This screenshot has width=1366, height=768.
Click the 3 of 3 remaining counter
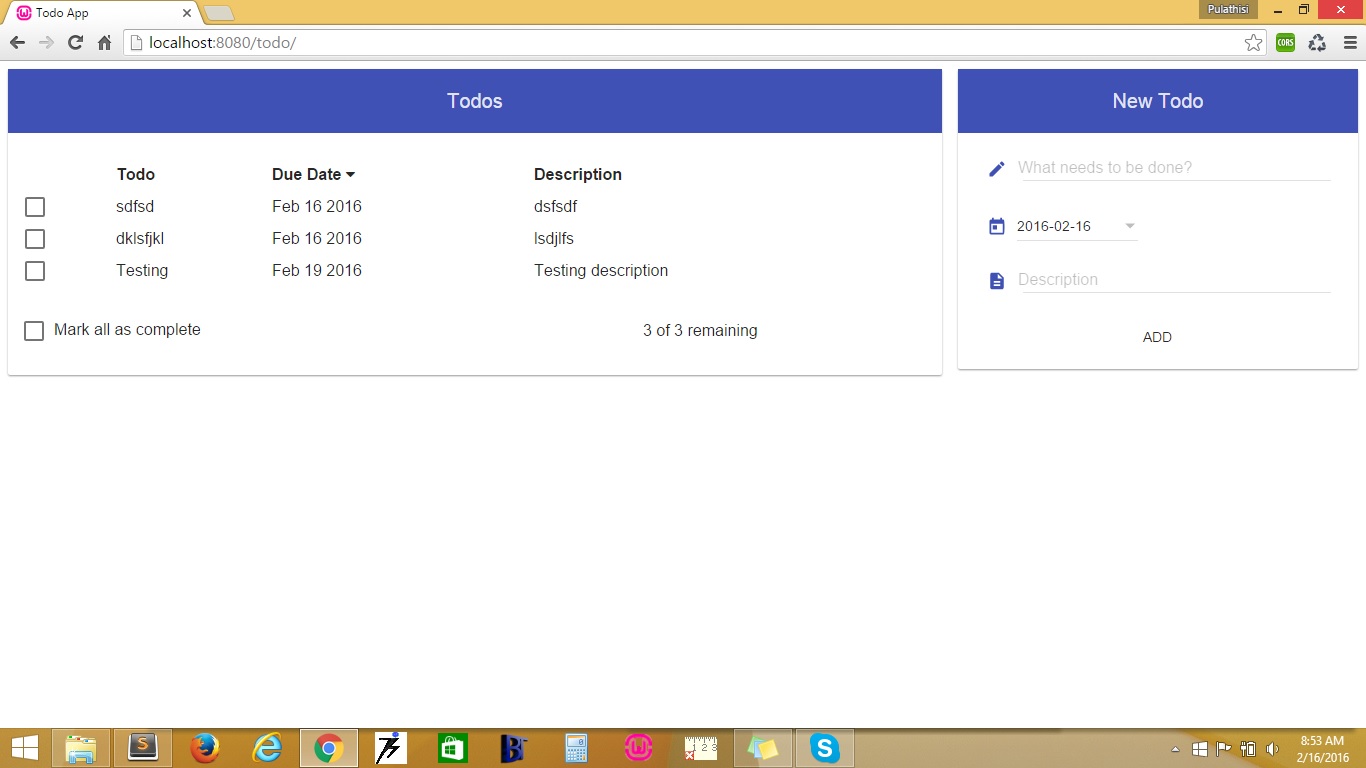tap(700, 331)
